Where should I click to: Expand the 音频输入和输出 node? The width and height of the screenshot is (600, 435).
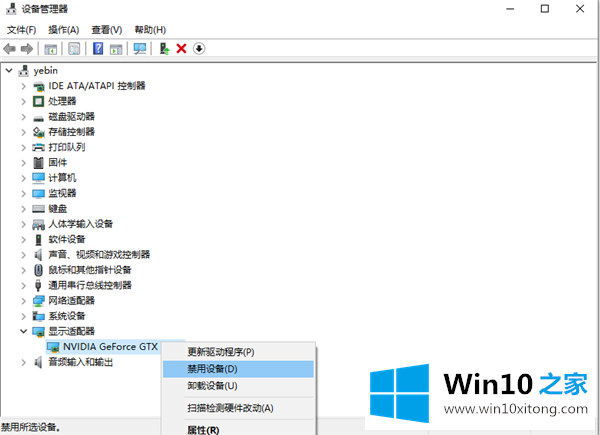click(x=24, y=362)
